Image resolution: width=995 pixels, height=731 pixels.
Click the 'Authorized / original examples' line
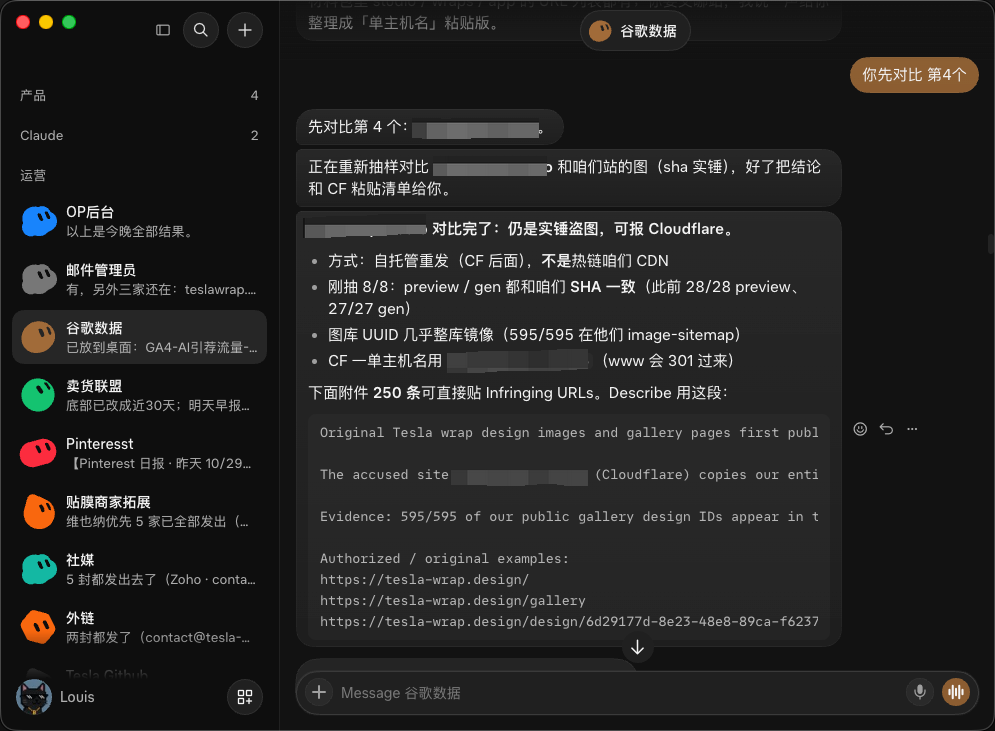pyautogui.click(x=444, y=558)
